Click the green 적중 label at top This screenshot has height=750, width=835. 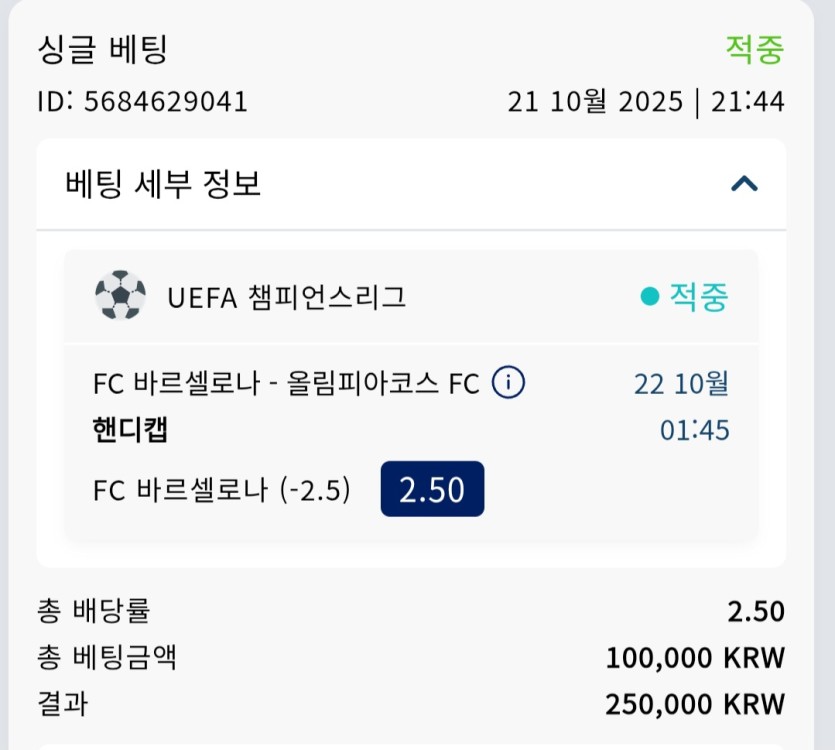(x=755, y=50)
